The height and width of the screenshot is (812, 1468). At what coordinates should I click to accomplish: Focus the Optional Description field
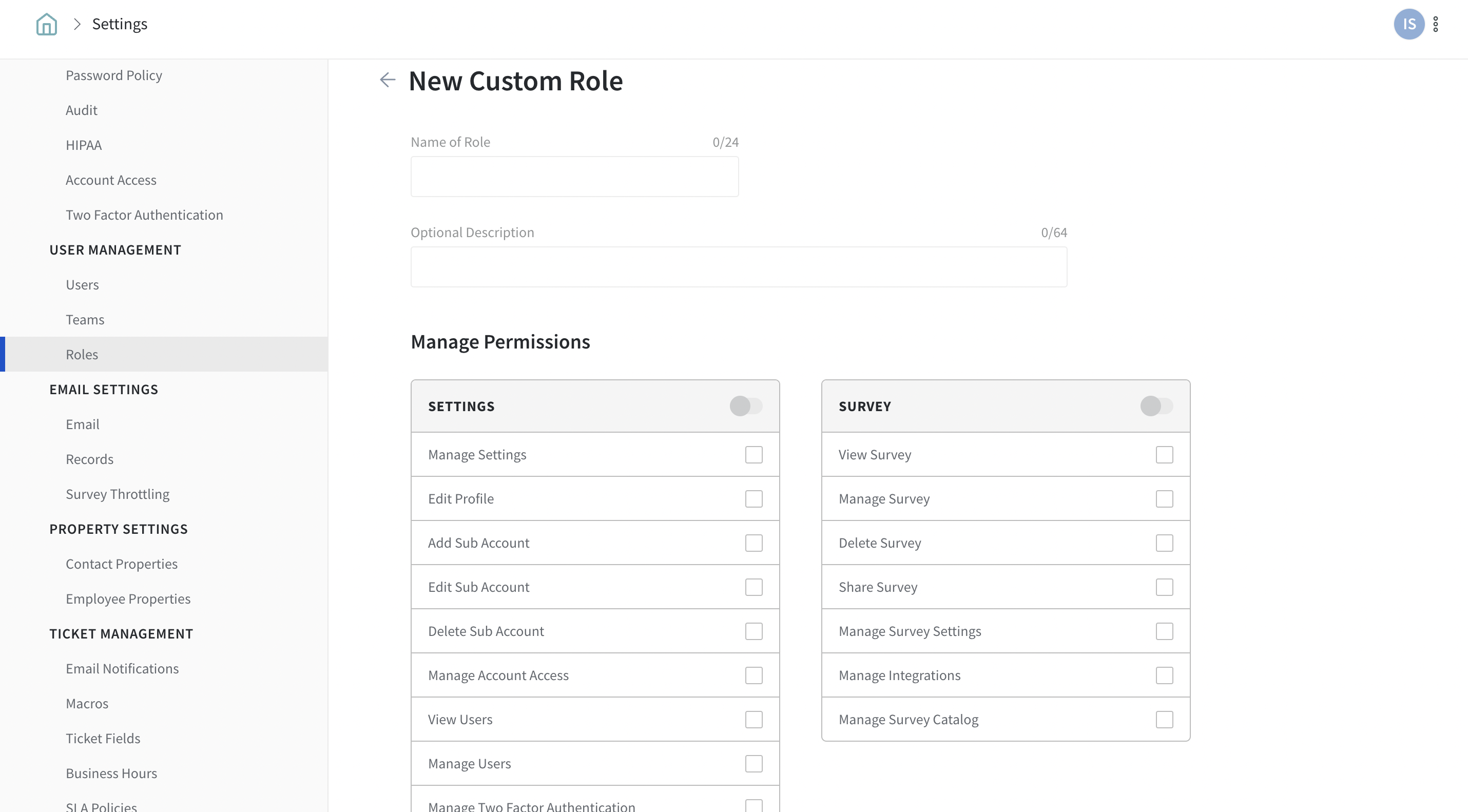[x=739, y=267]
